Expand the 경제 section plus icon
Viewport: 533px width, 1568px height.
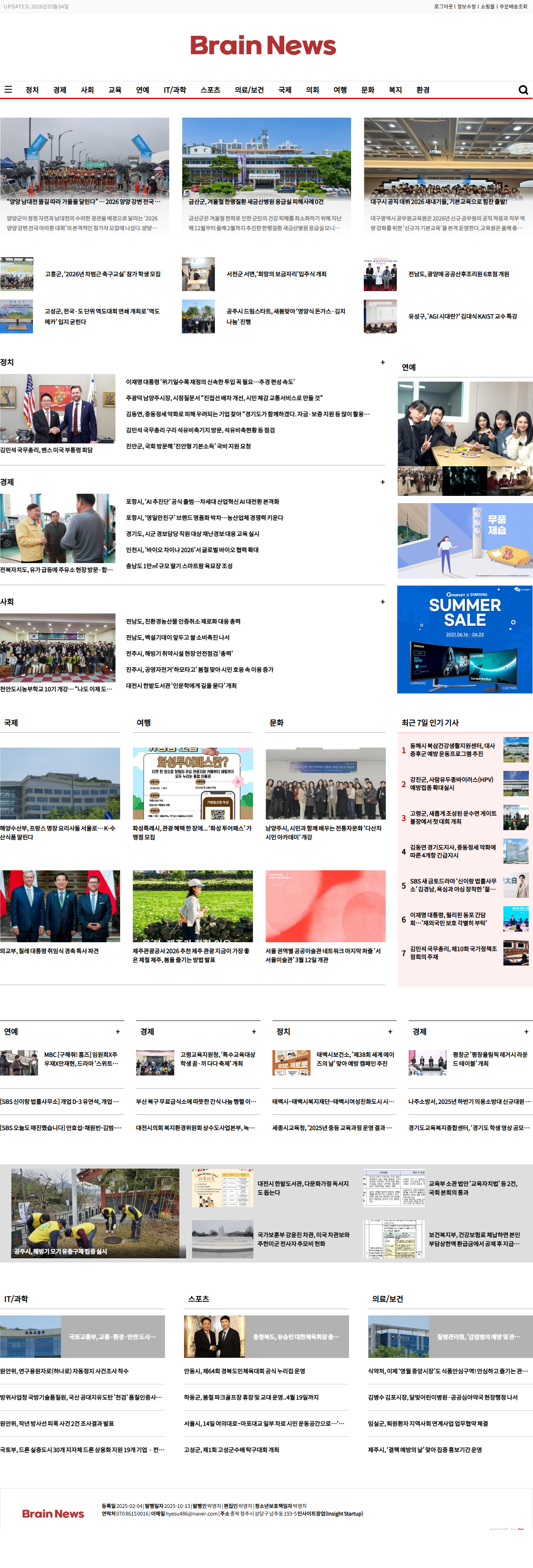[382, 482]
